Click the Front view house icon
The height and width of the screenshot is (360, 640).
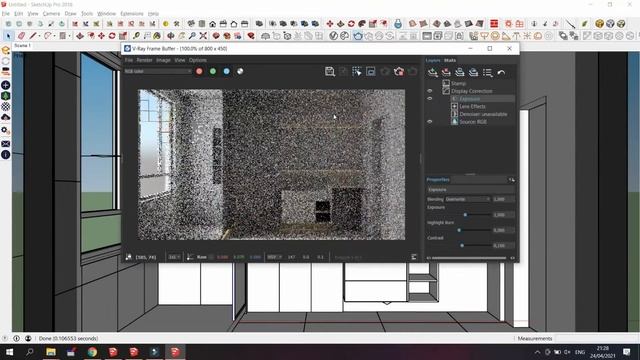(x=212, y=24)
